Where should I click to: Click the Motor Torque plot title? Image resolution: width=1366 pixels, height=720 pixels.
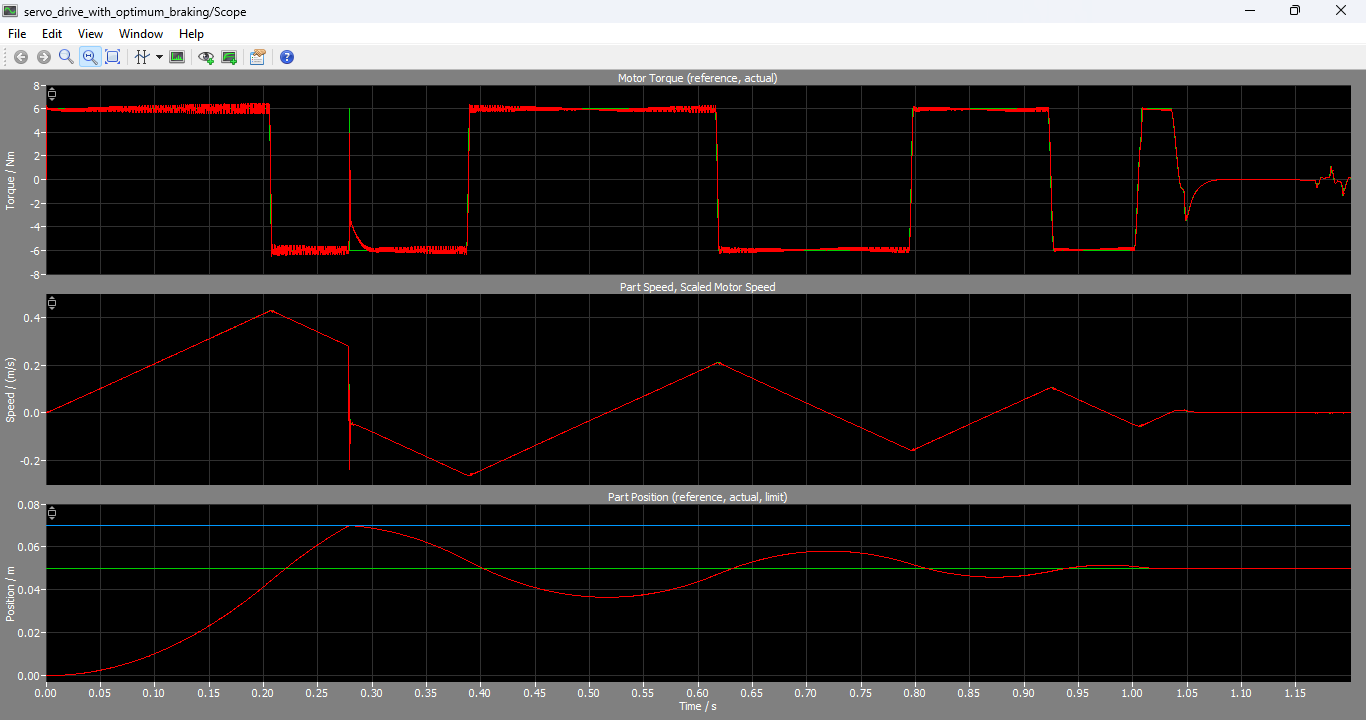tap(698, 78)
